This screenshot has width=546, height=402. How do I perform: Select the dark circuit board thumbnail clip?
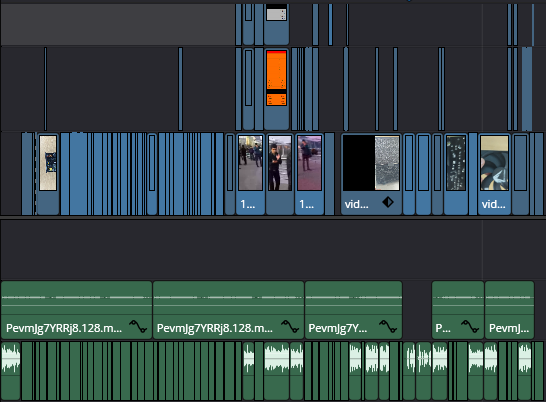click(x=456, y=174)
